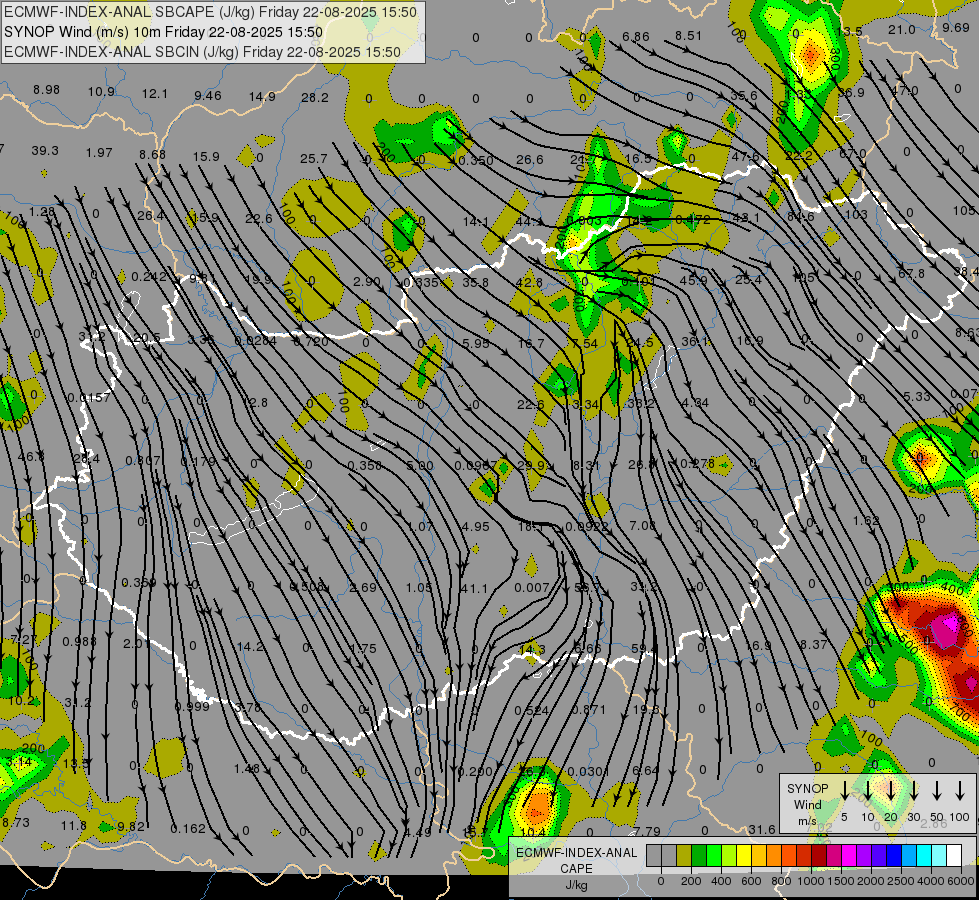Click the station value 103
Image resolution: width=979 pixels, height=900 pixels.
pos(856,214)
